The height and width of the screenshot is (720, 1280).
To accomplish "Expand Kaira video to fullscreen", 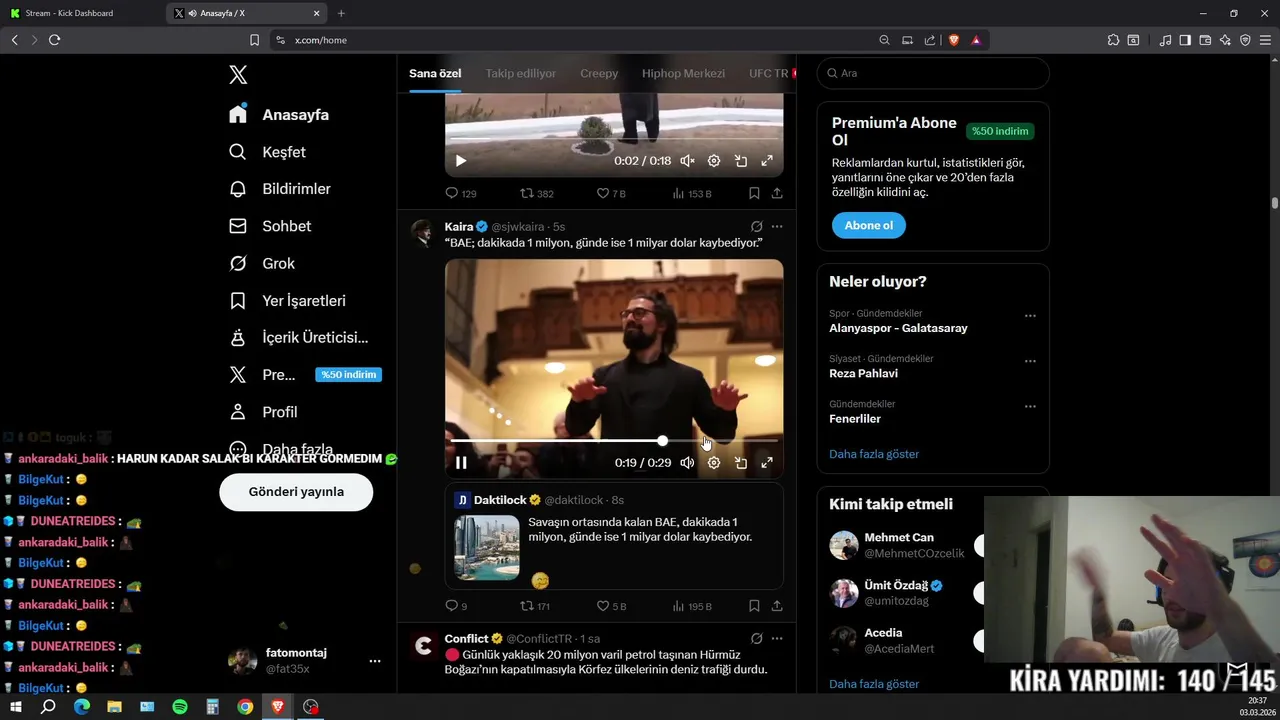I will pyautogui.click(x=767, y=462).
